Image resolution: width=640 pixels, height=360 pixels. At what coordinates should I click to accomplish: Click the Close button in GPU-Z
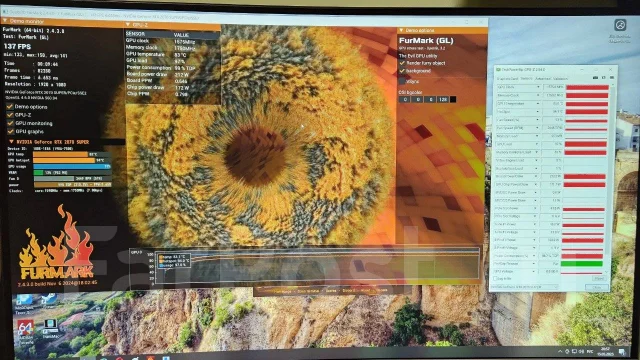tap(597, 288)
